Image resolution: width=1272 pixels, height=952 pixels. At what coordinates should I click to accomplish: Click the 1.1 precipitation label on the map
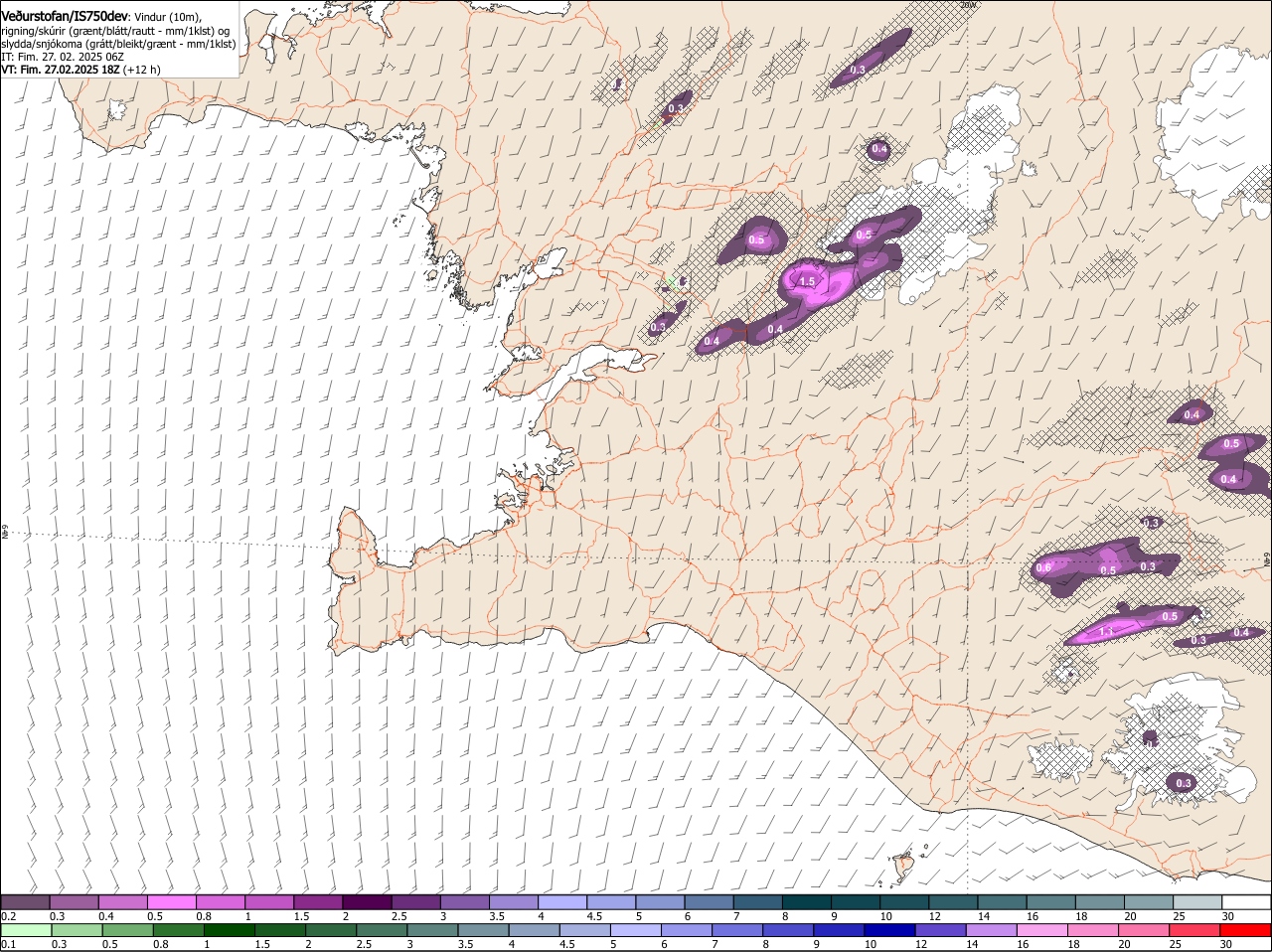pyautogui.click(x=1106, y=632)
